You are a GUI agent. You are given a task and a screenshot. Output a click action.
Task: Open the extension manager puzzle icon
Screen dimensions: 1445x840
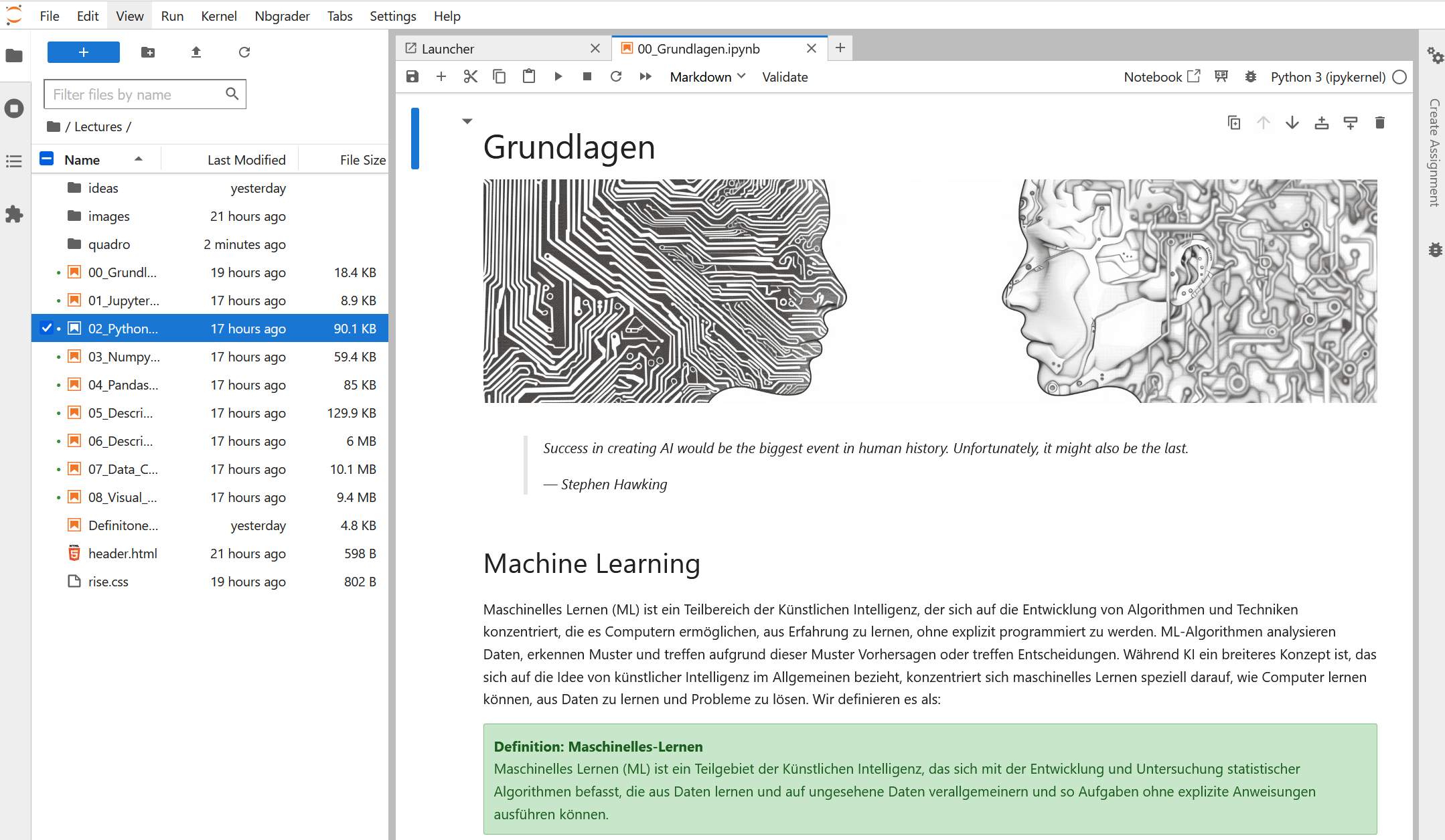(14, 214)
